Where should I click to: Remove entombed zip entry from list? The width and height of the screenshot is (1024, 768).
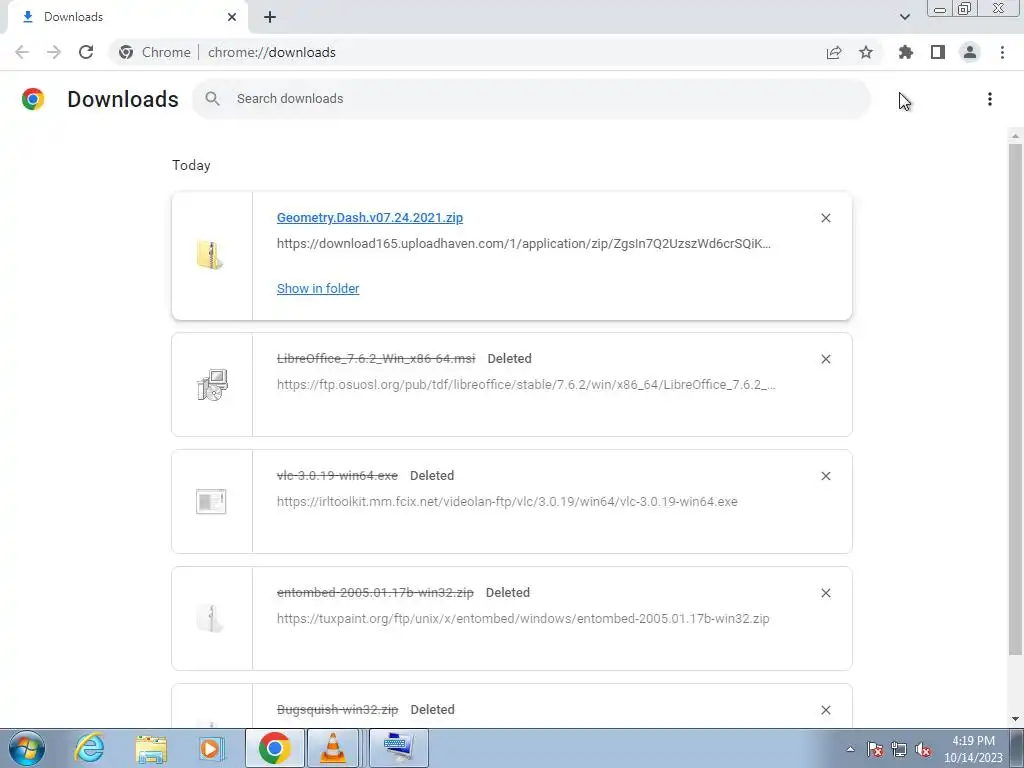[825, 593]
